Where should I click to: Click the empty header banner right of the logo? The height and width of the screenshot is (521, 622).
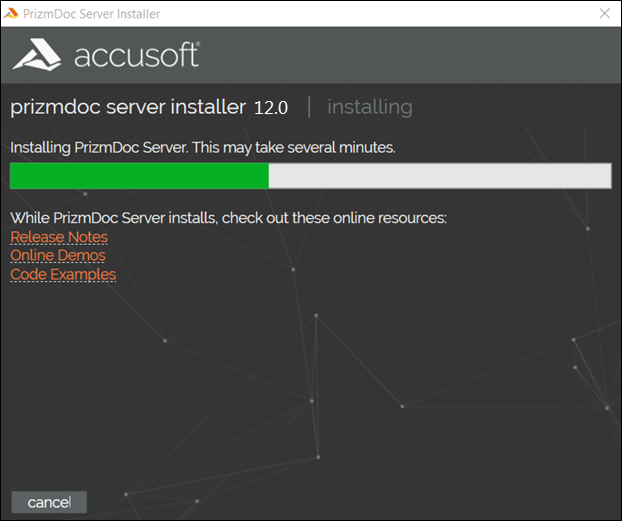pyautogui.click(x=420, y=56)
